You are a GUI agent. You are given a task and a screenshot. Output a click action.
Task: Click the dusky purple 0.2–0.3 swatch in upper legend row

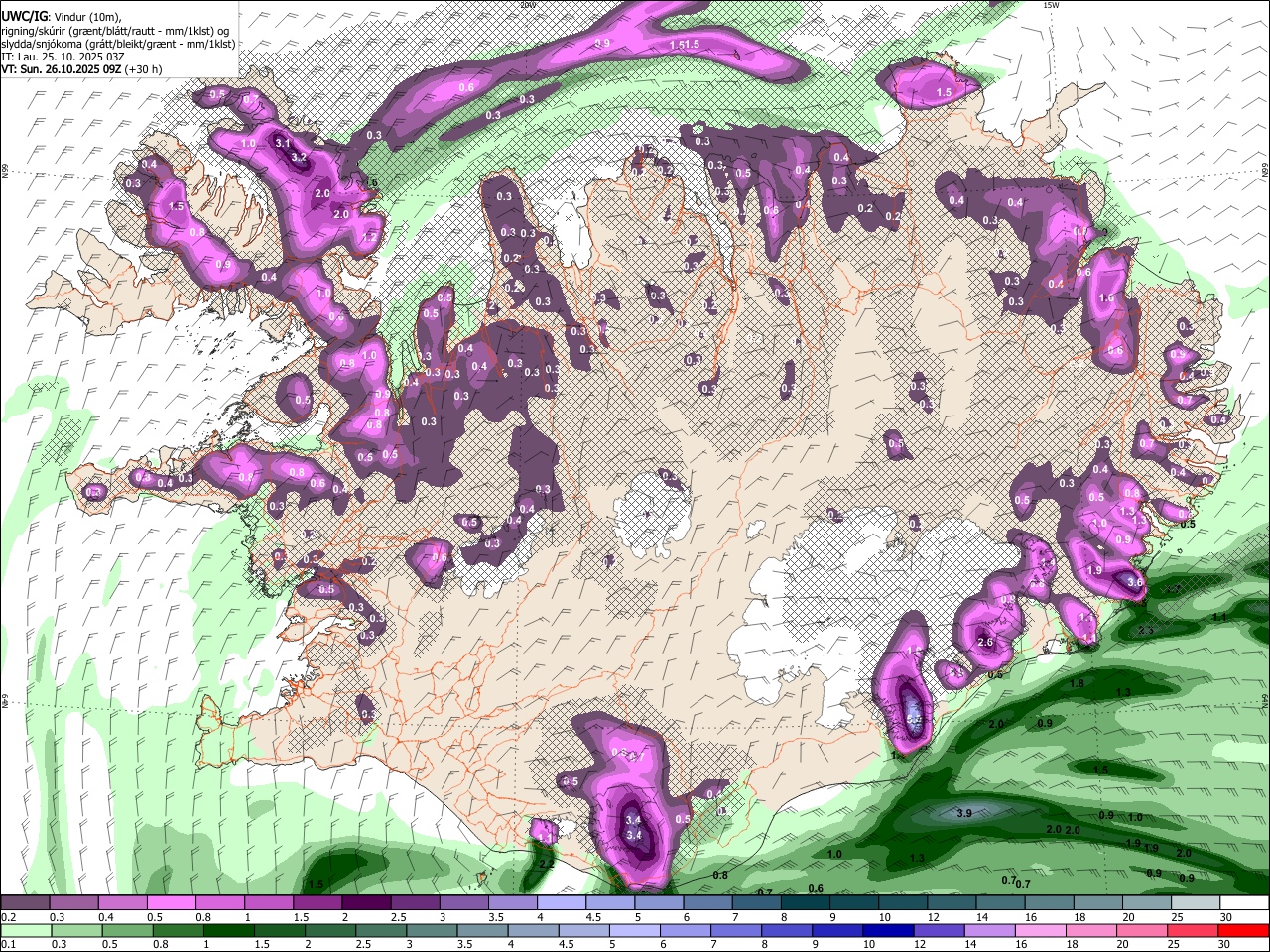[25, 903]
